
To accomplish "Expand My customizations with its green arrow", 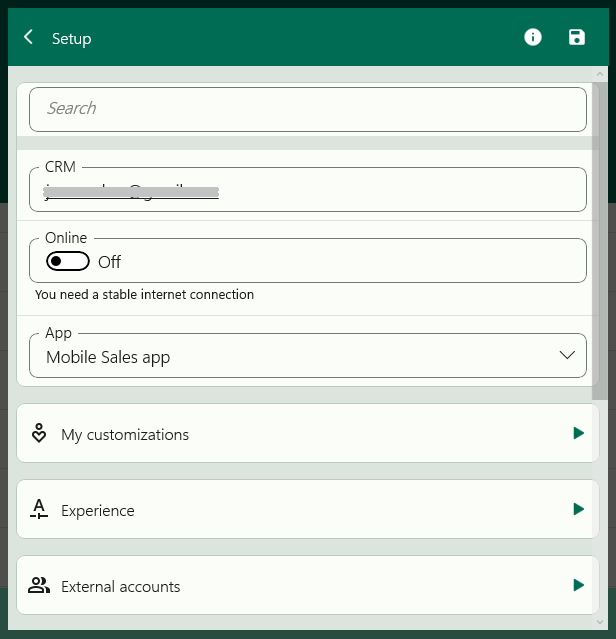I will coord(578,433).
